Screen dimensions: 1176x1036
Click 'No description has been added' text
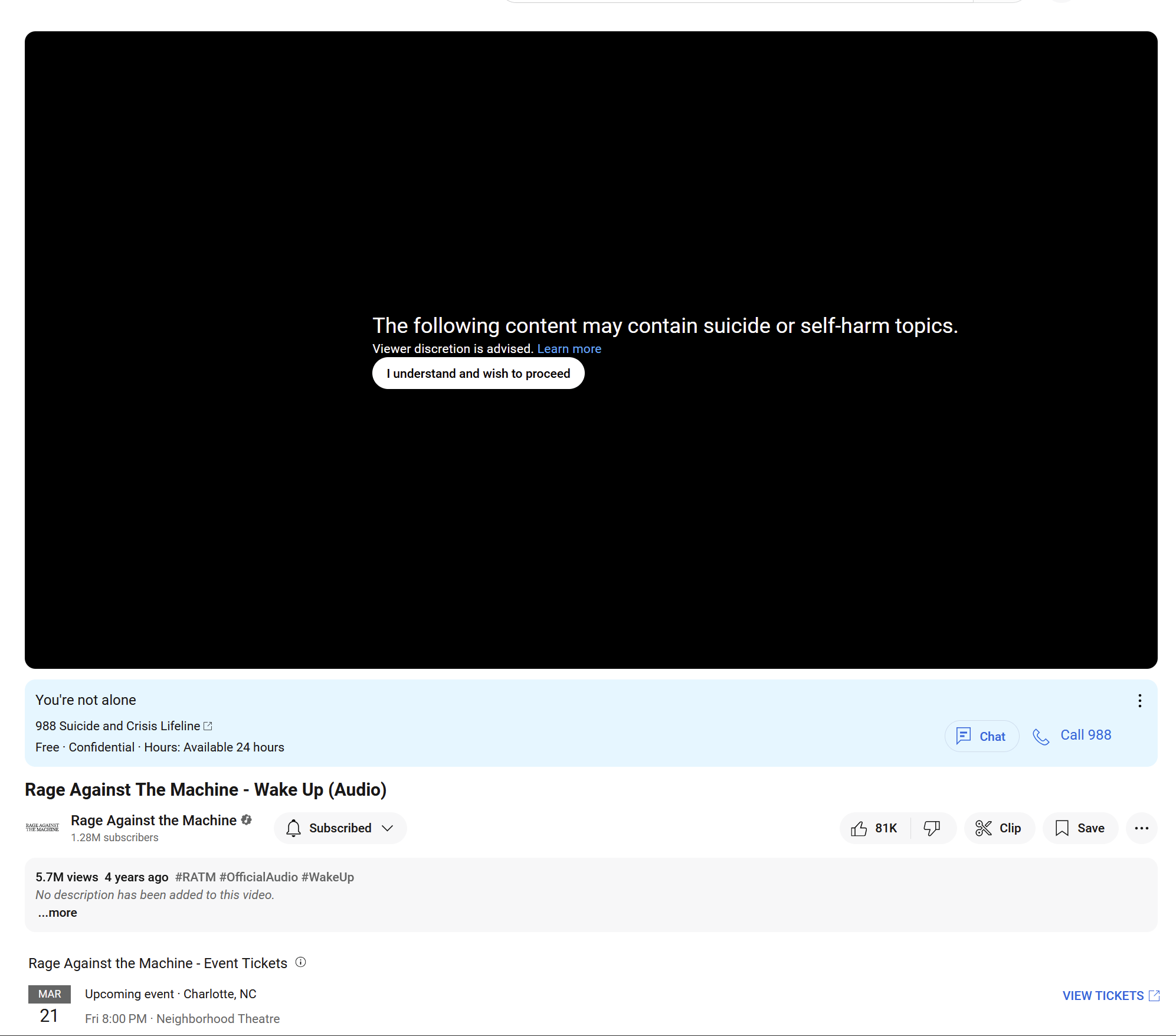155,895
